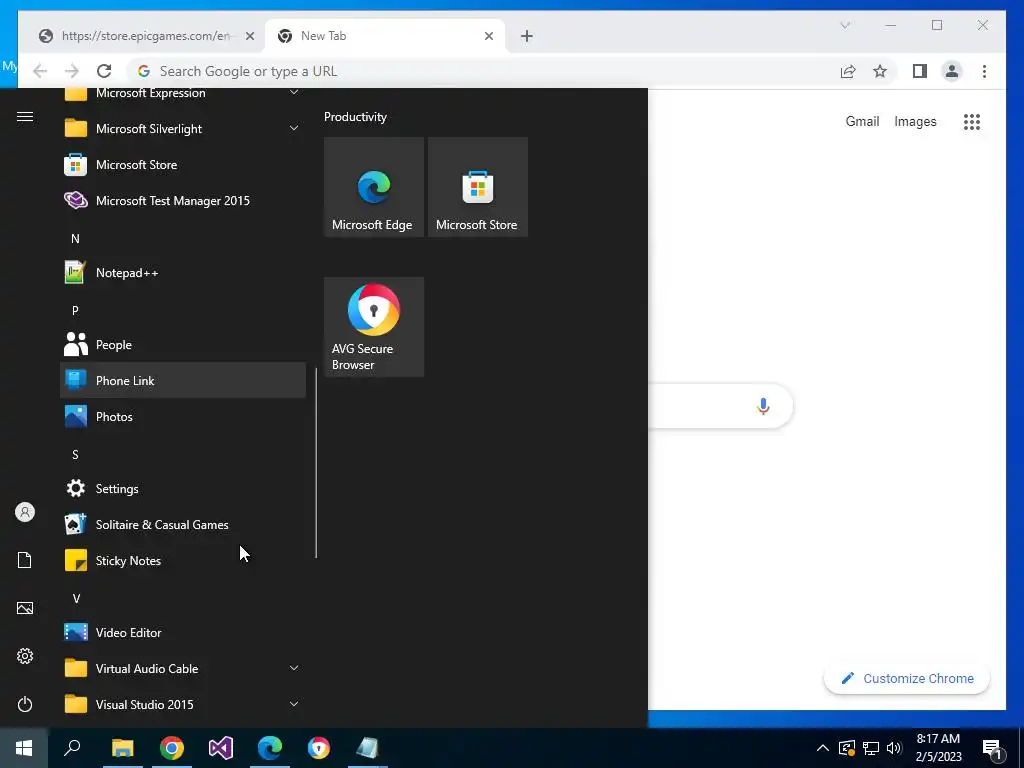Open Chrome profile avatar menu
The image size is (1024, 768).
pyautogui.click(x=952, y=71)
